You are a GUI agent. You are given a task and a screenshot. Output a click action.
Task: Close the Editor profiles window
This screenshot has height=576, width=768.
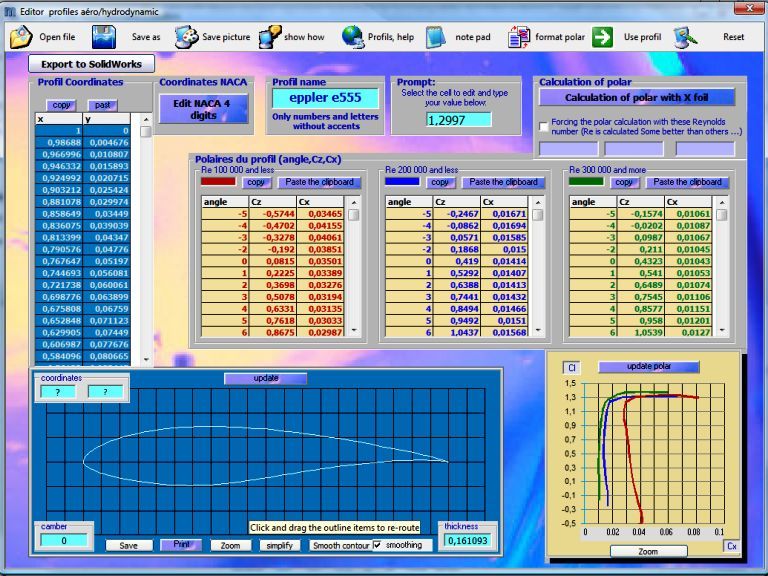coord(749,8)
